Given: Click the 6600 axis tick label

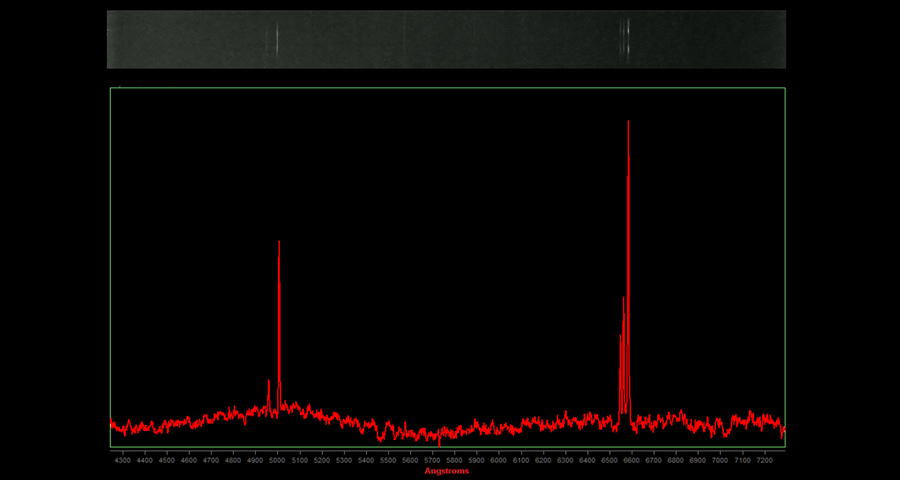Looking at the screenshot, I should 632,460.
